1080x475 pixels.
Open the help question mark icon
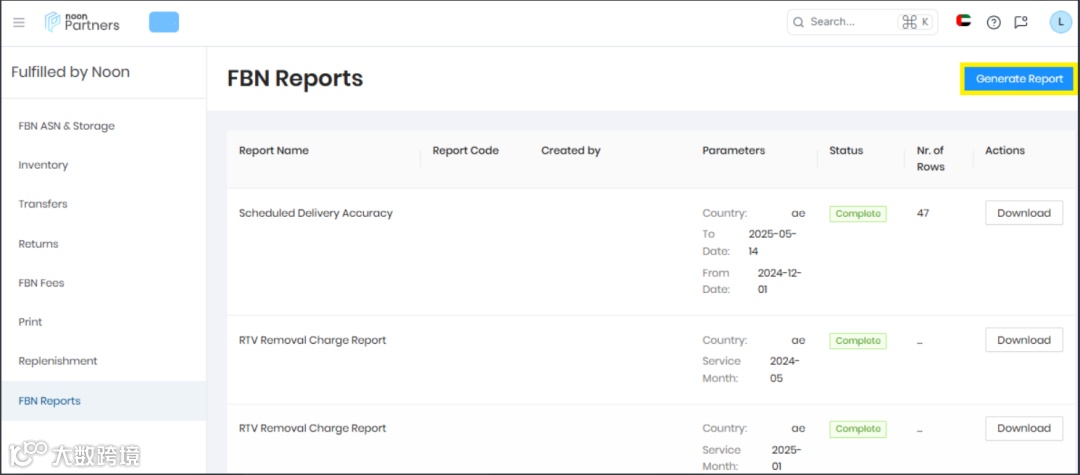993,22
